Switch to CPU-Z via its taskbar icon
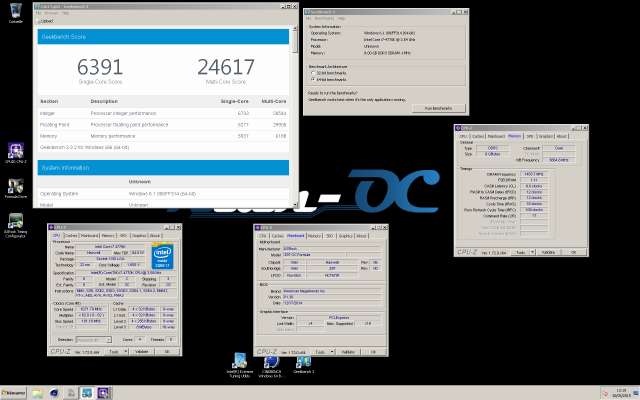This screenshot has height=400, width=640. tap(103, 393)
